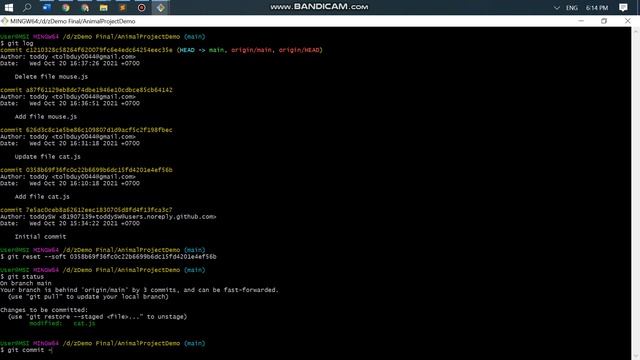Click commit message 'Initial commit'
Viewport: 640px width, 360px height.
pyautogui.click(x=40, y=237)
